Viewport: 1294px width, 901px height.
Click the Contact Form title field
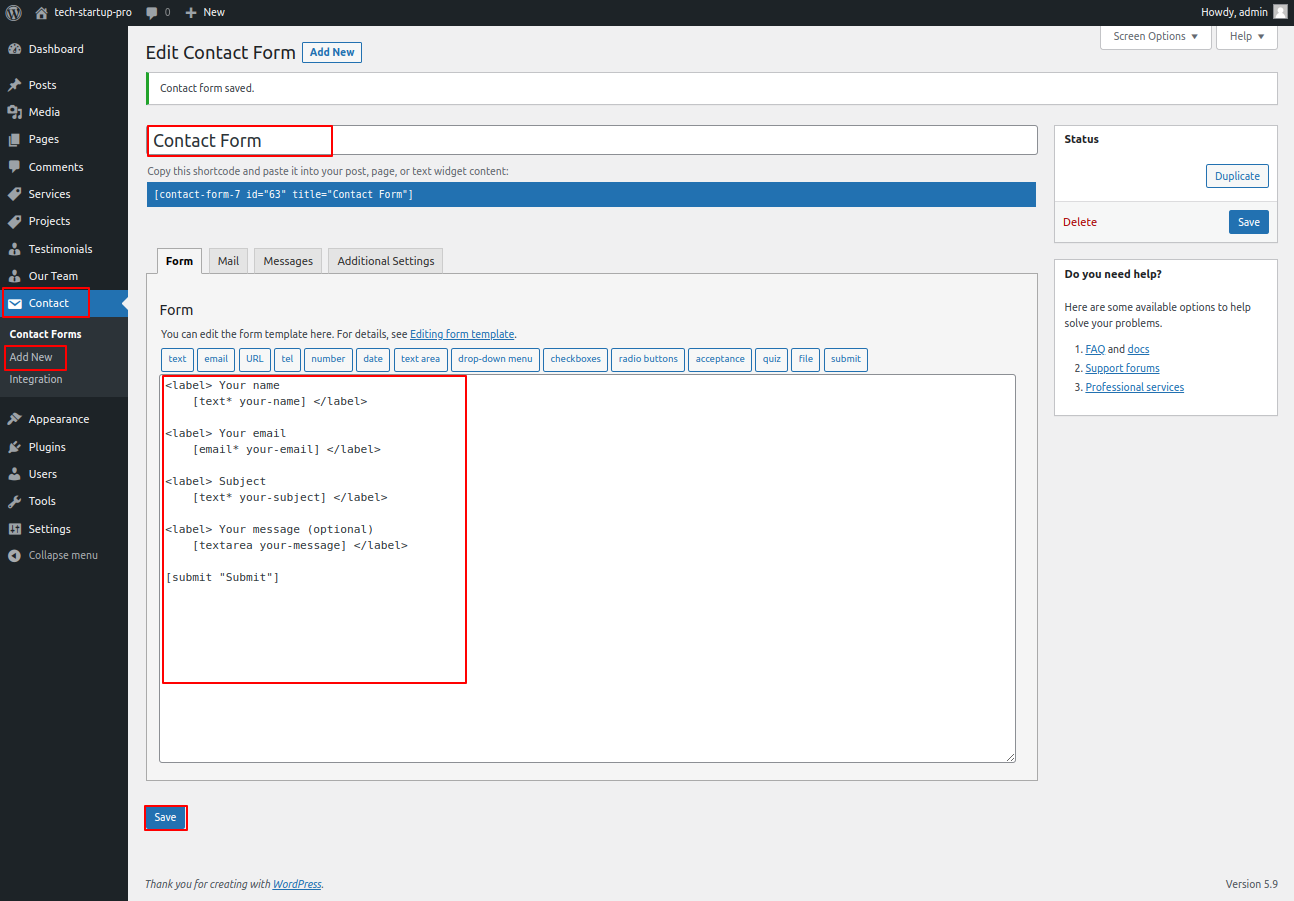(591, 141)
